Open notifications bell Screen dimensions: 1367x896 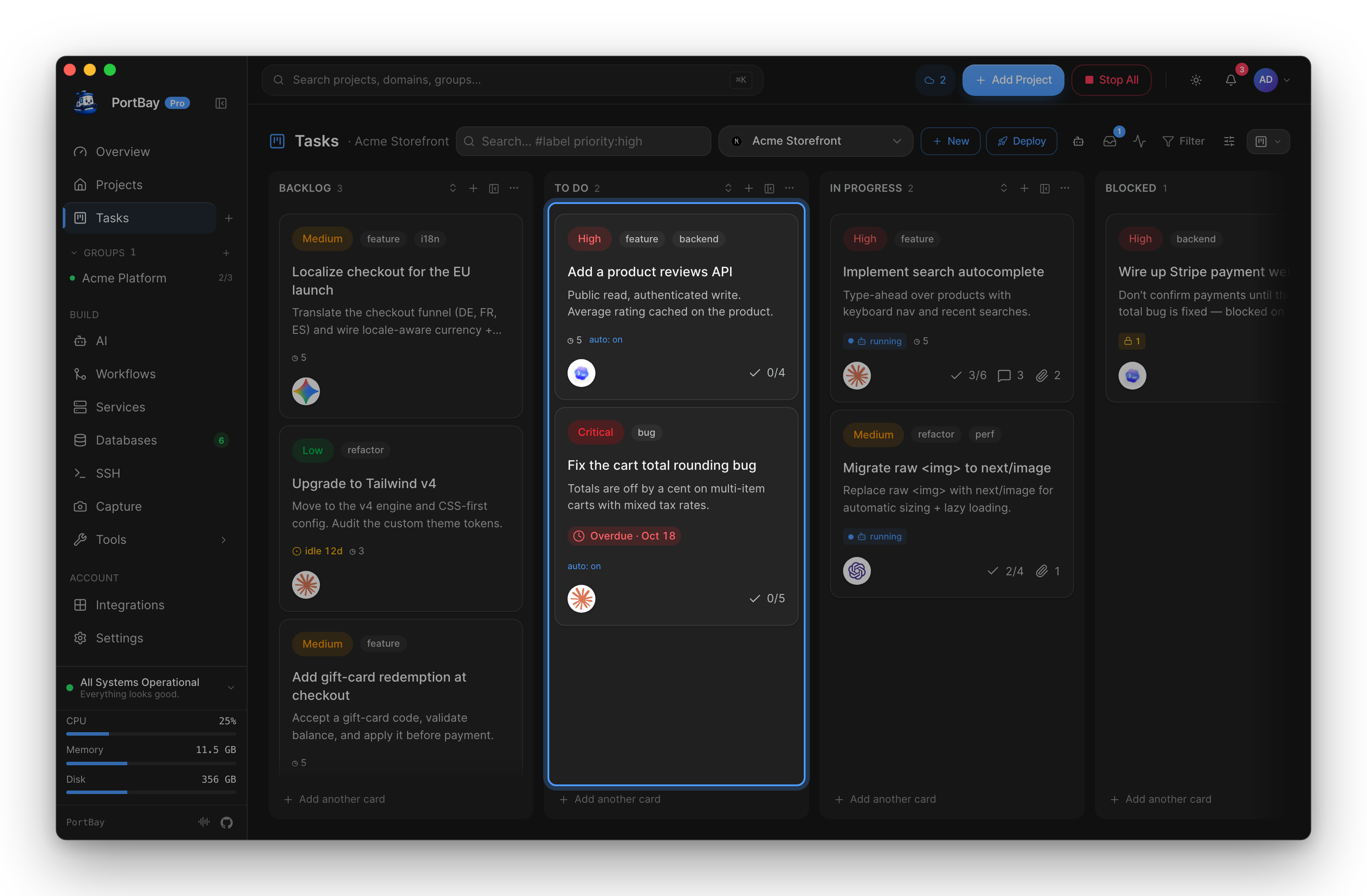pyautogui.click(x=1230, y=80)
